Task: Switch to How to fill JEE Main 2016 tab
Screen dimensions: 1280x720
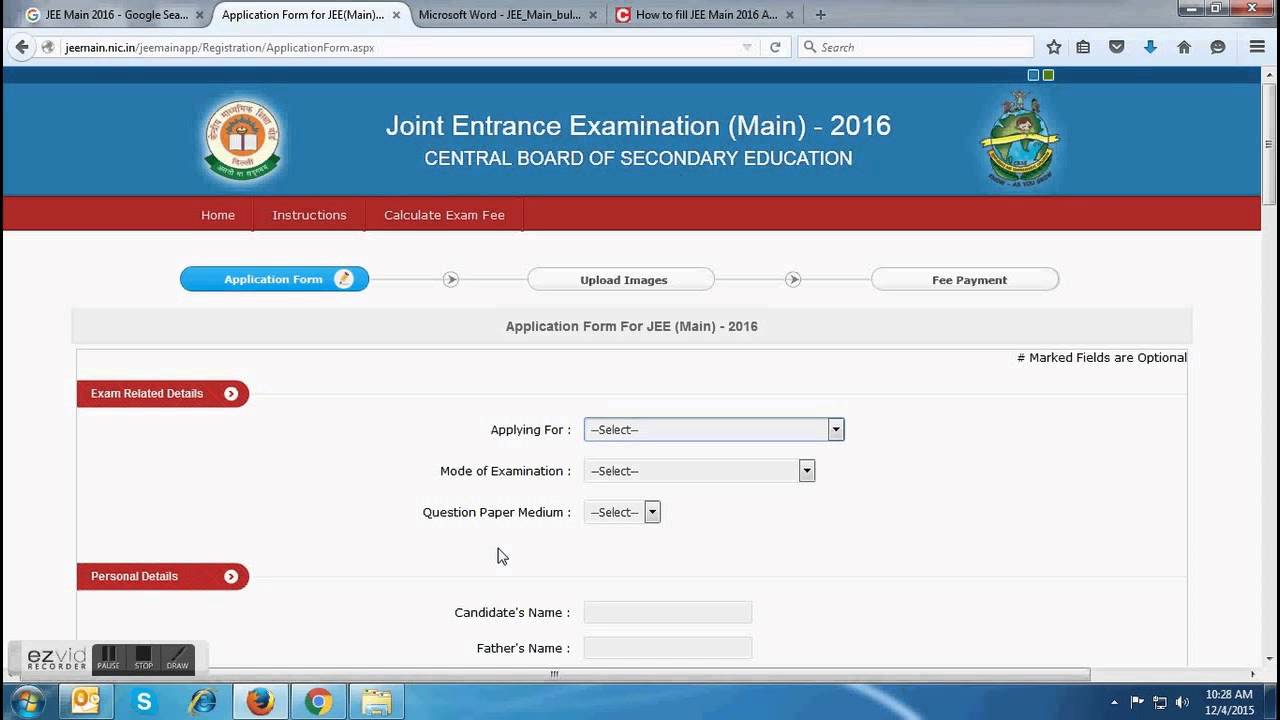Action: click(x=703, y=15)
